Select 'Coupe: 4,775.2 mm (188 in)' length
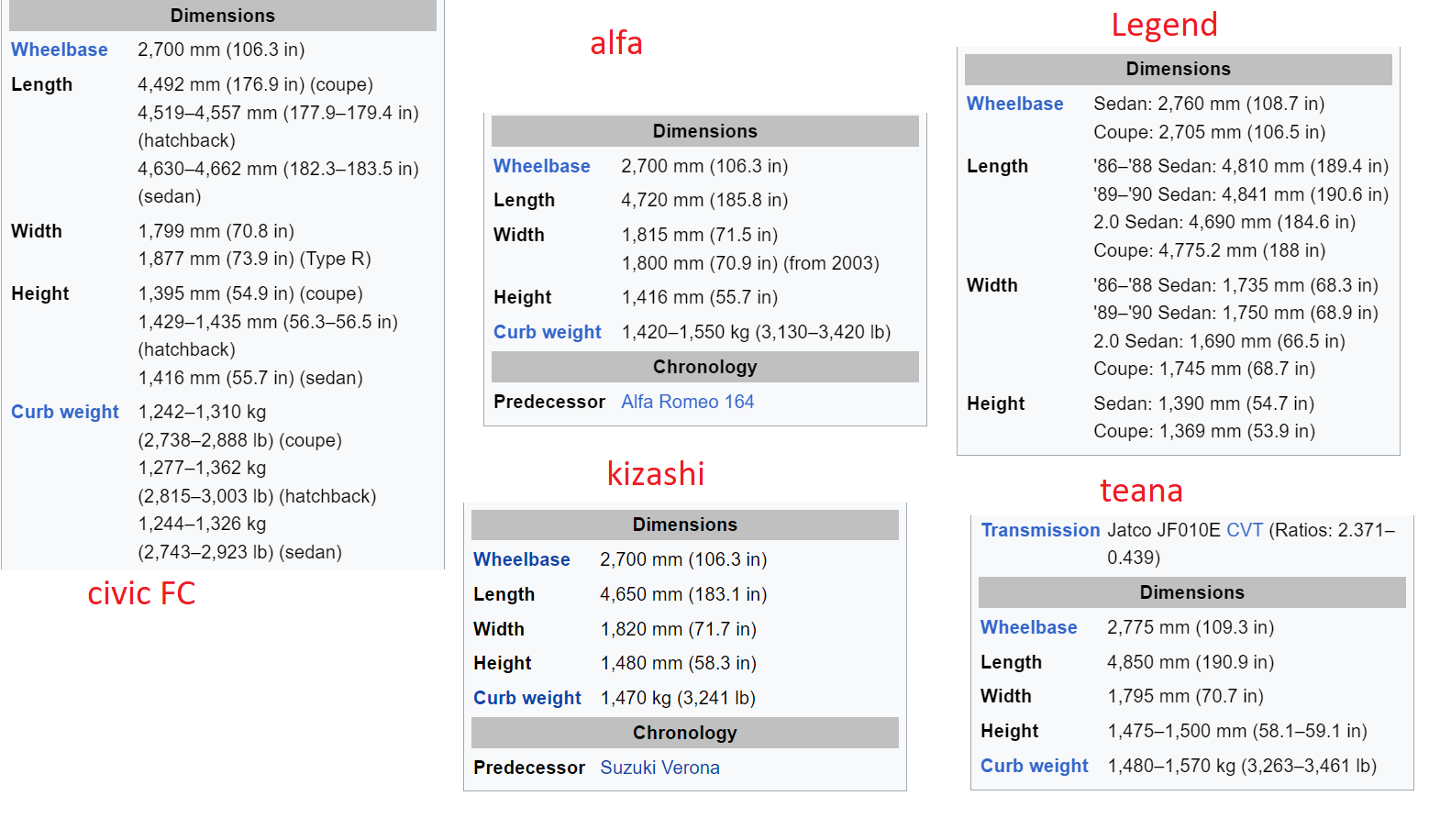This screenshot has height=840, width=1429. (1210, 250)
